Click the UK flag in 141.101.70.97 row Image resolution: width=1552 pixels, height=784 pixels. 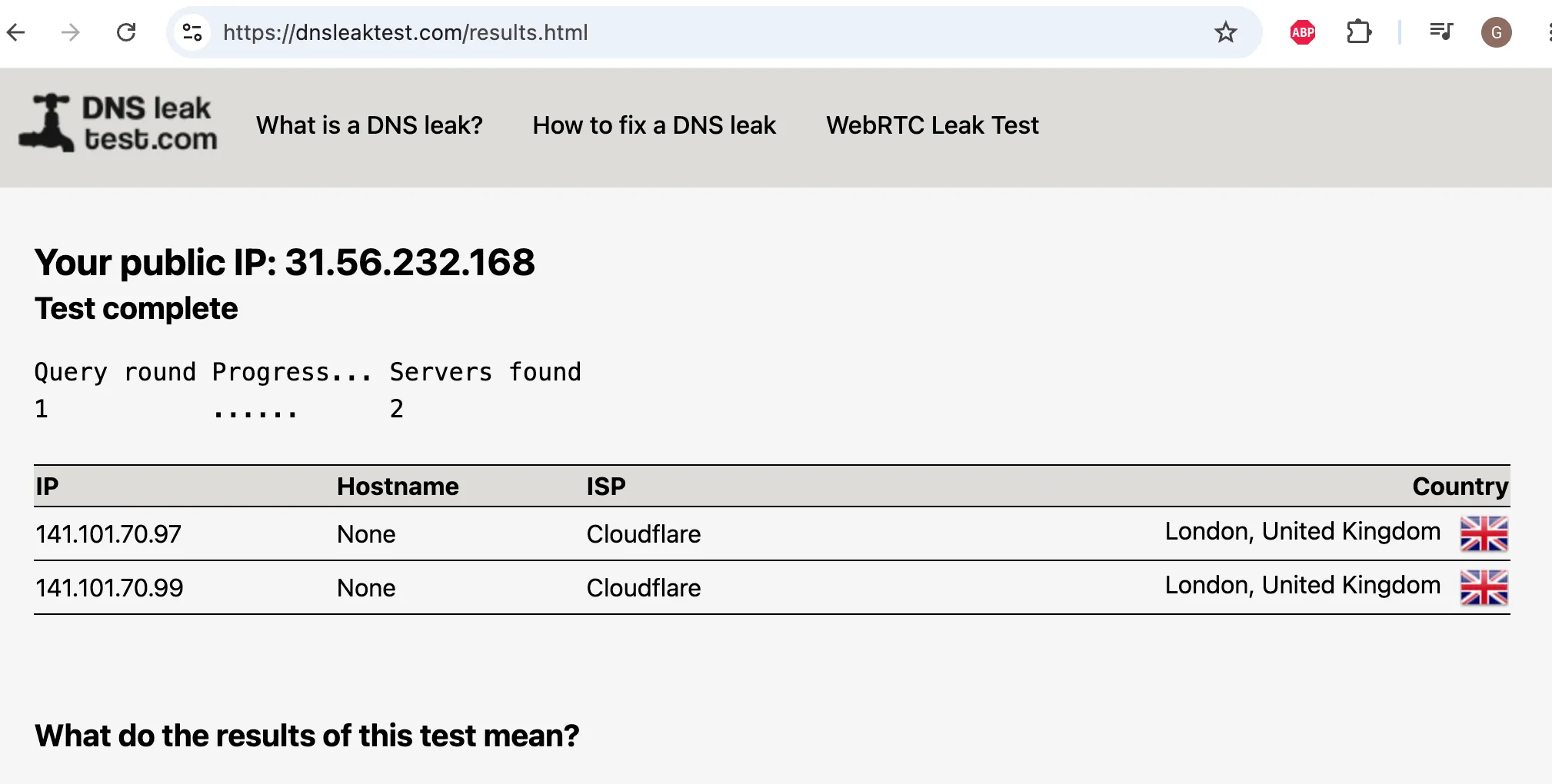[x=1484, y=533]
